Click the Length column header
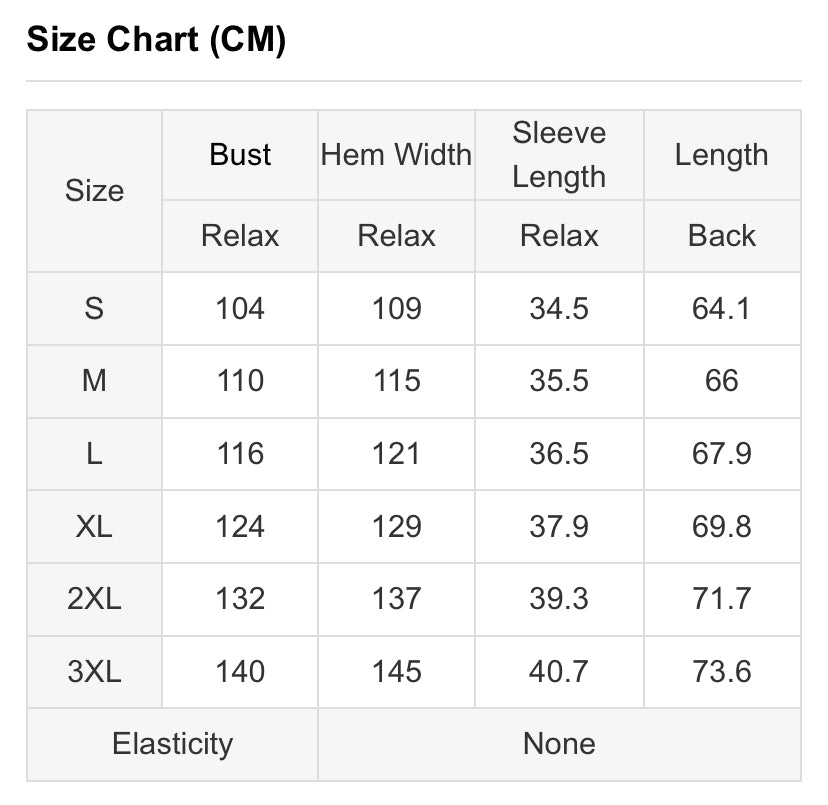Image resolution: width=828 pixels, height=805 pixels. click(722, 155)
